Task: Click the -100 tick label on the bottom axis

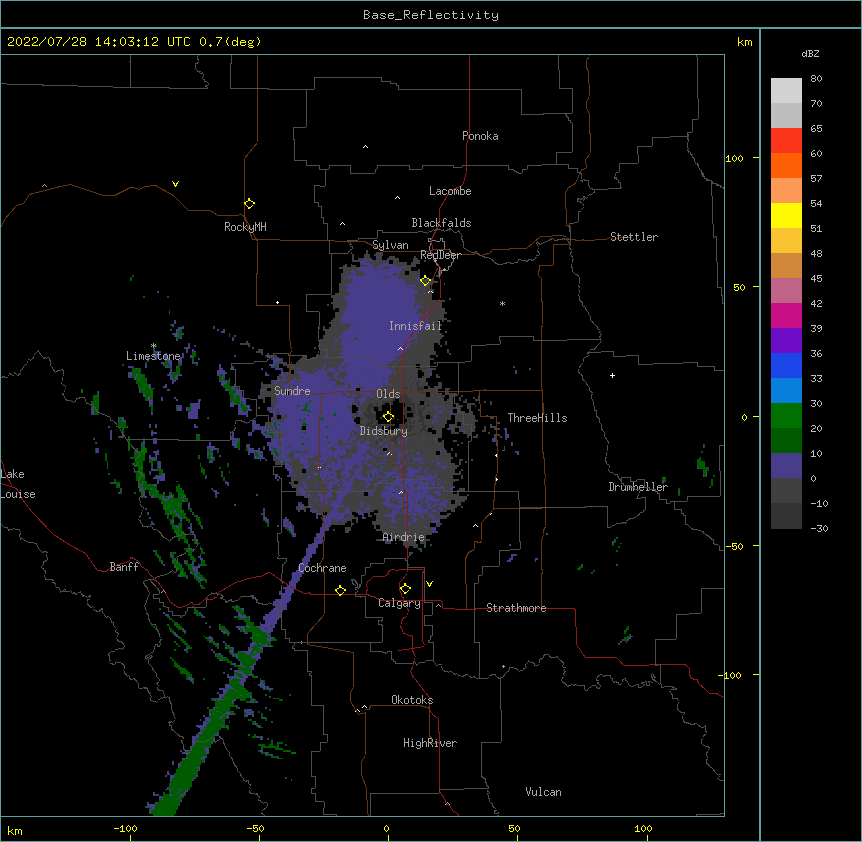Action: pos(125,828)
